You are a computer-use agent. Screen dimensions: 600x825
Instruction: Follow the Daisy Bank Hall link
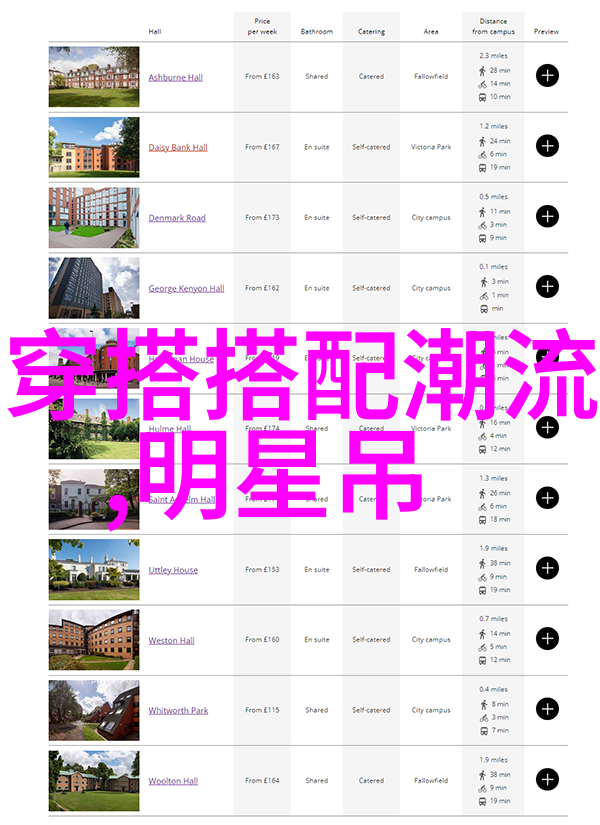click(x=178, y=148)
